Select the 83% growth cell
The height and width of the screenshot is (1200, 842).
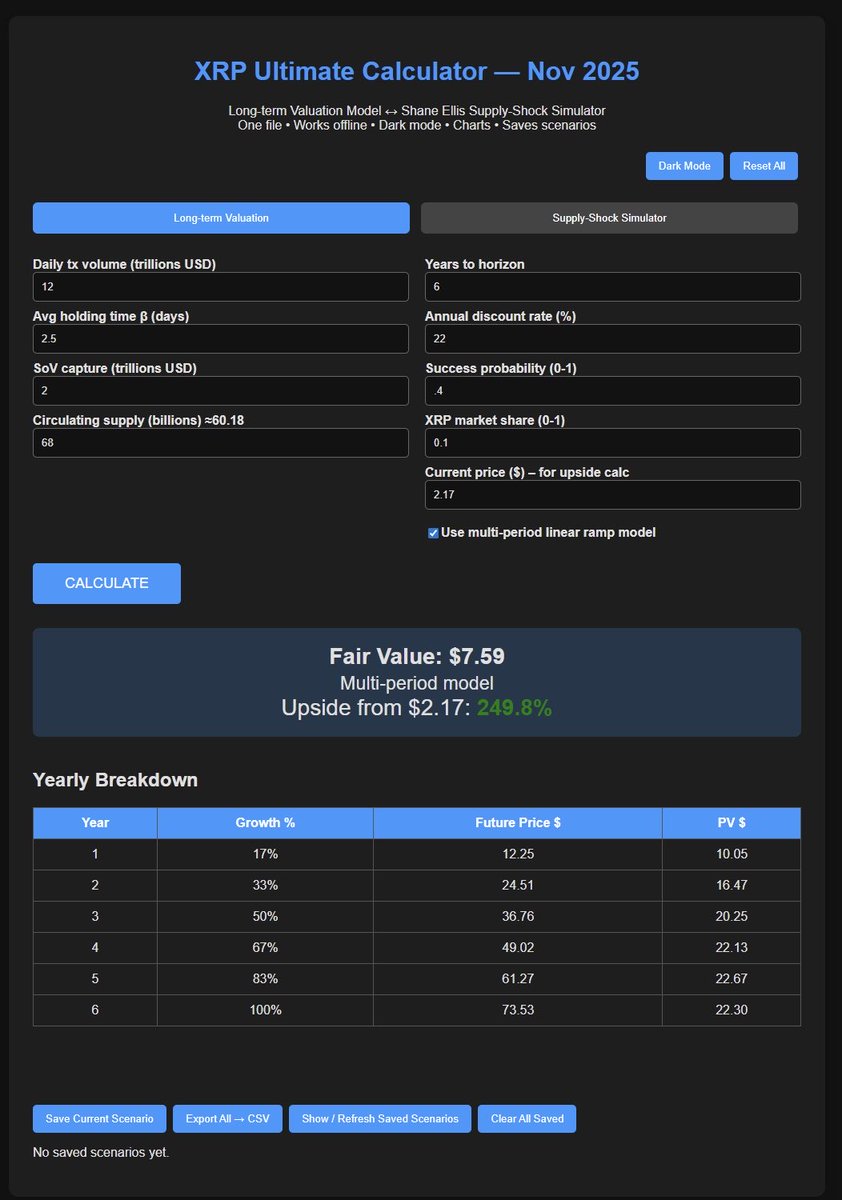coord(265,979)
